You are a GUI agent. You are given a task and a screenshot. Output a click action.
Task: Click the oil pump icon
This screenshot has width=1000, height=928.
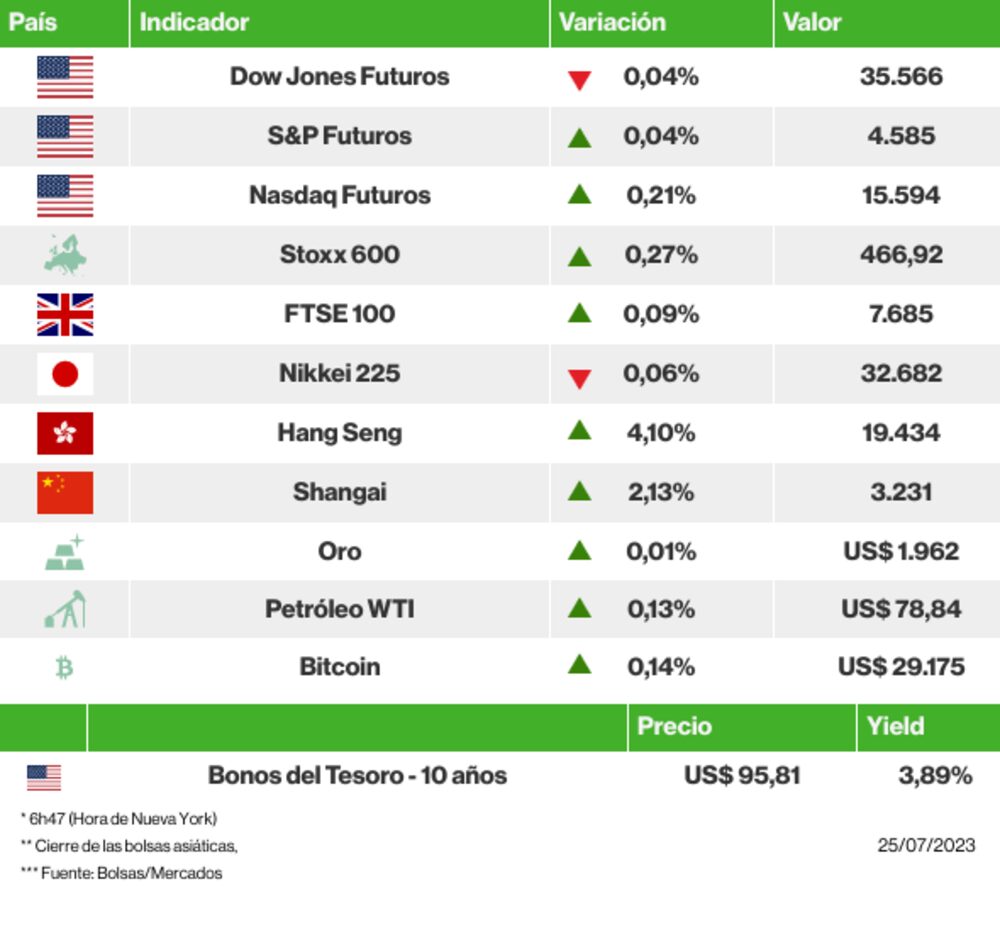click(65, 609)
